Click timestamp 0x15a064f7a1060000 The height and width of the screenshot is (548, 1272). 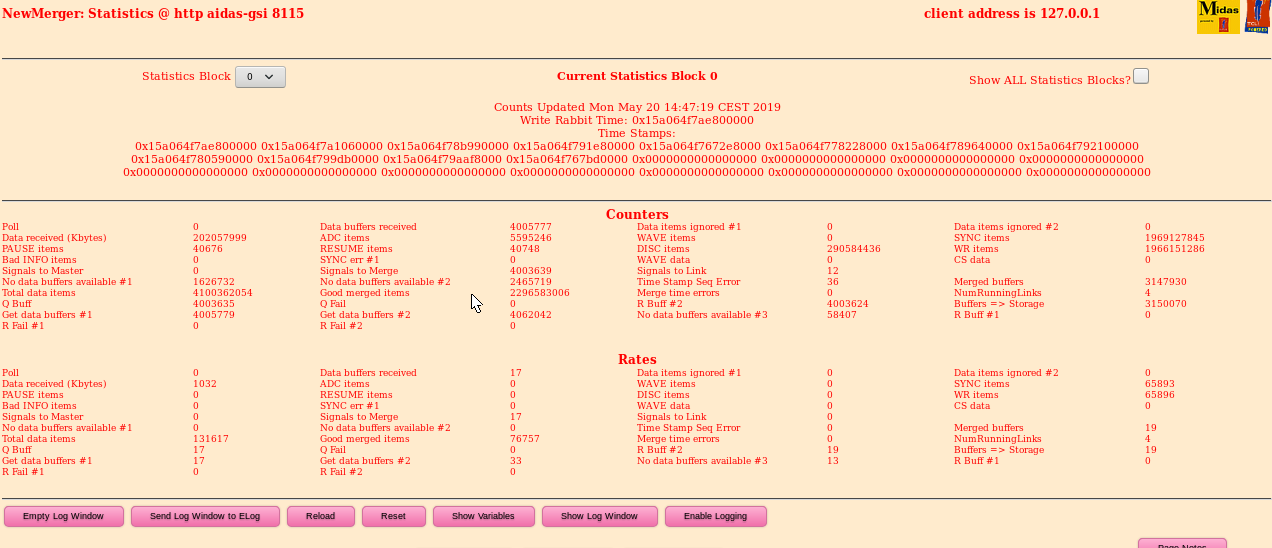322,146
